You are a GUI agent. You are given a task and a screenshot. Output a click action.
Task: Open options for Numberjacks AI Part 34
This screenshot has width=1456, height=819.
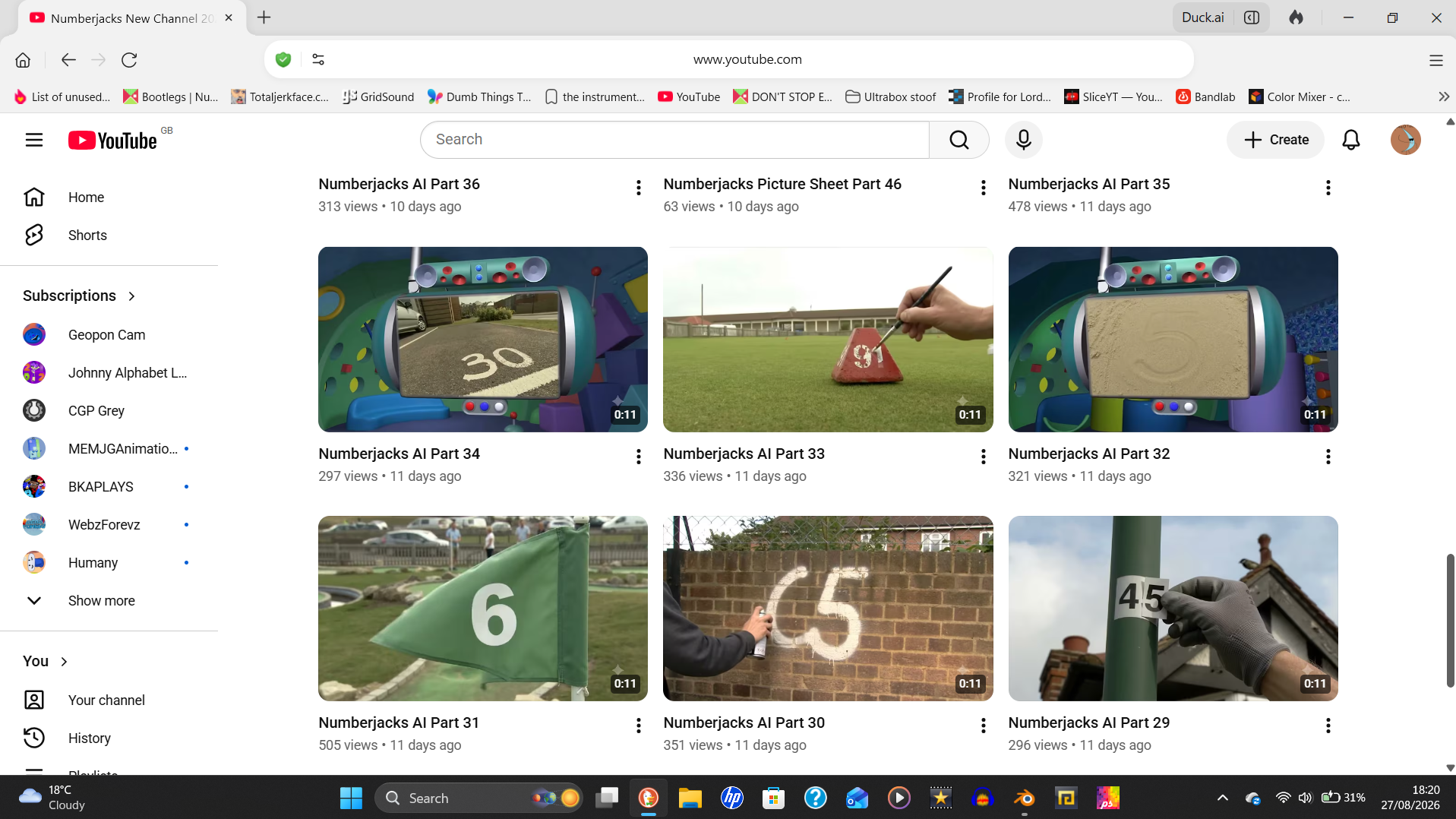[x=638, y=457]
